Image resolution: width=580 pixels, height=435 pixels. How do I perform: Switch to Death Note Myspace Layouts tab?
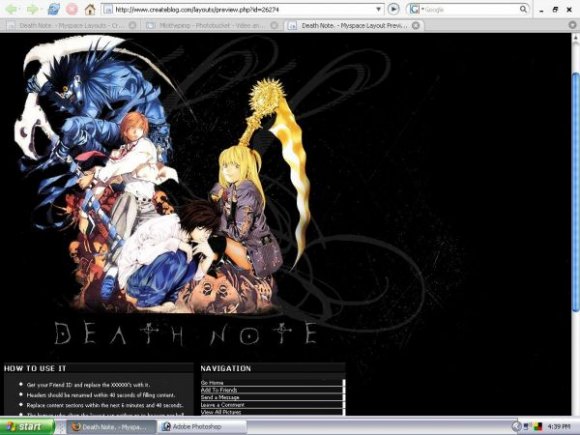click(x=71, y=25)
